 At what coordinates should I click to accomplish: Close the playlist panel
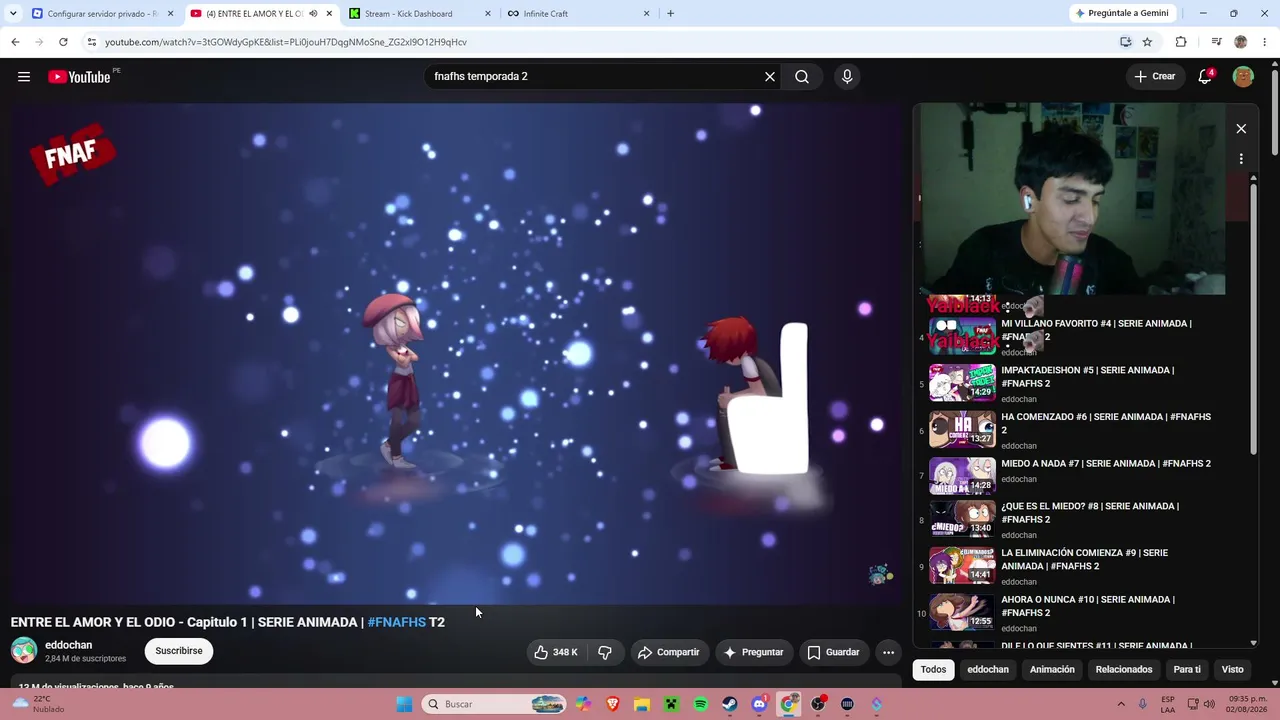coord(1241,129)
